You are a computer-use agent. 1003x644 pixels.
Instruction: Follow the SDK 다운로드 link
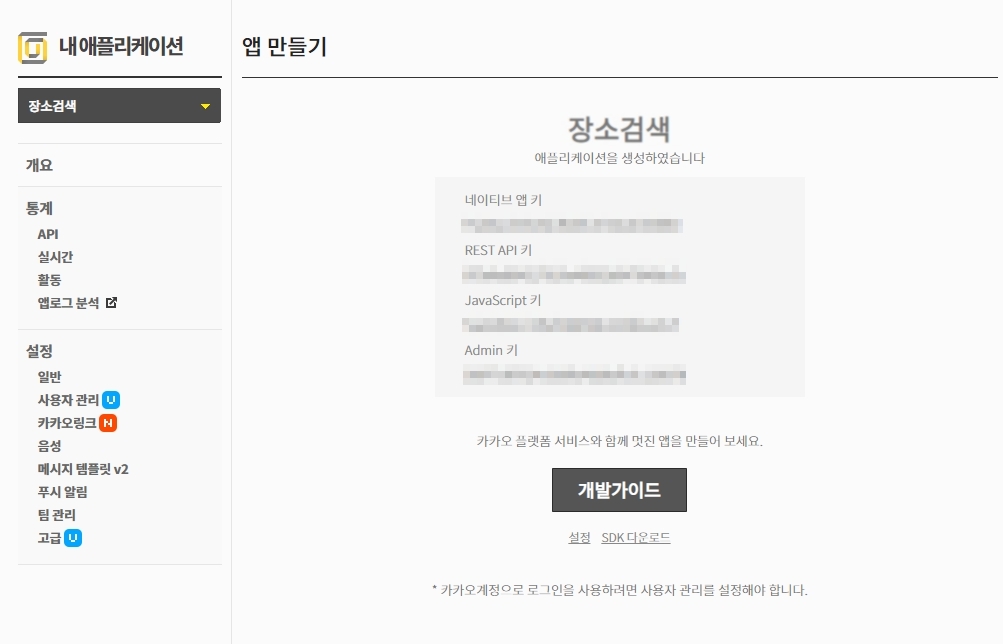click(636, 538)
